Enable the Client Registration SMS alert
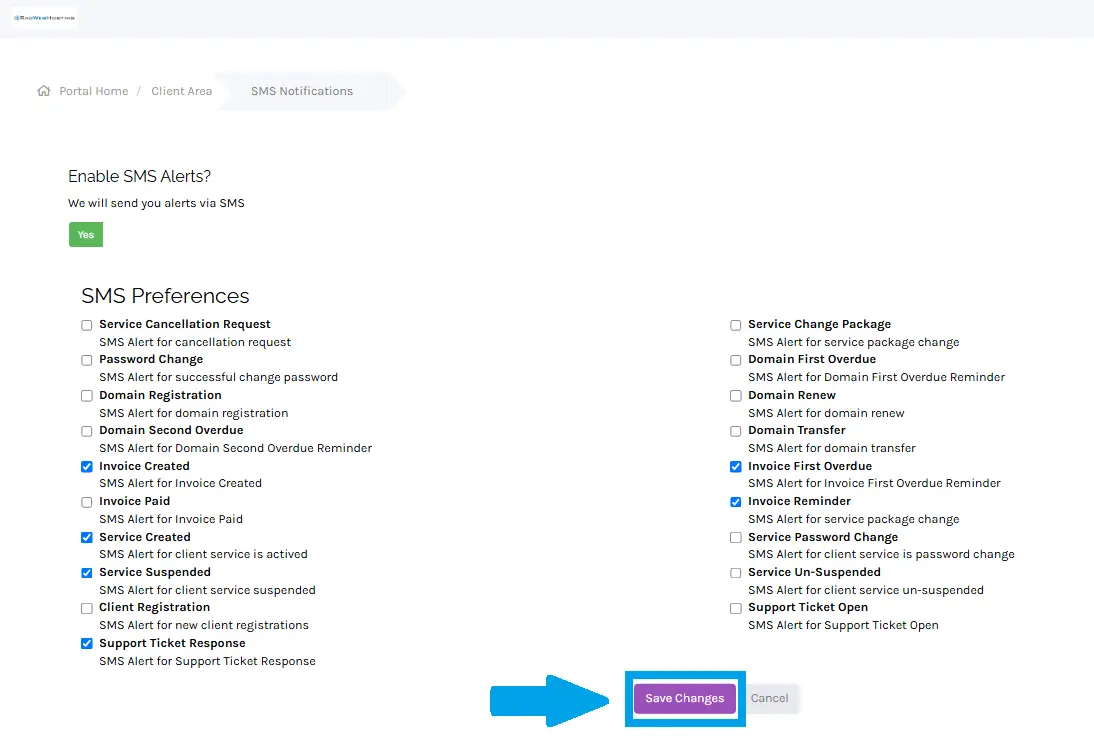Screen dimensions: 1094x755 click(x=86, y=608)
